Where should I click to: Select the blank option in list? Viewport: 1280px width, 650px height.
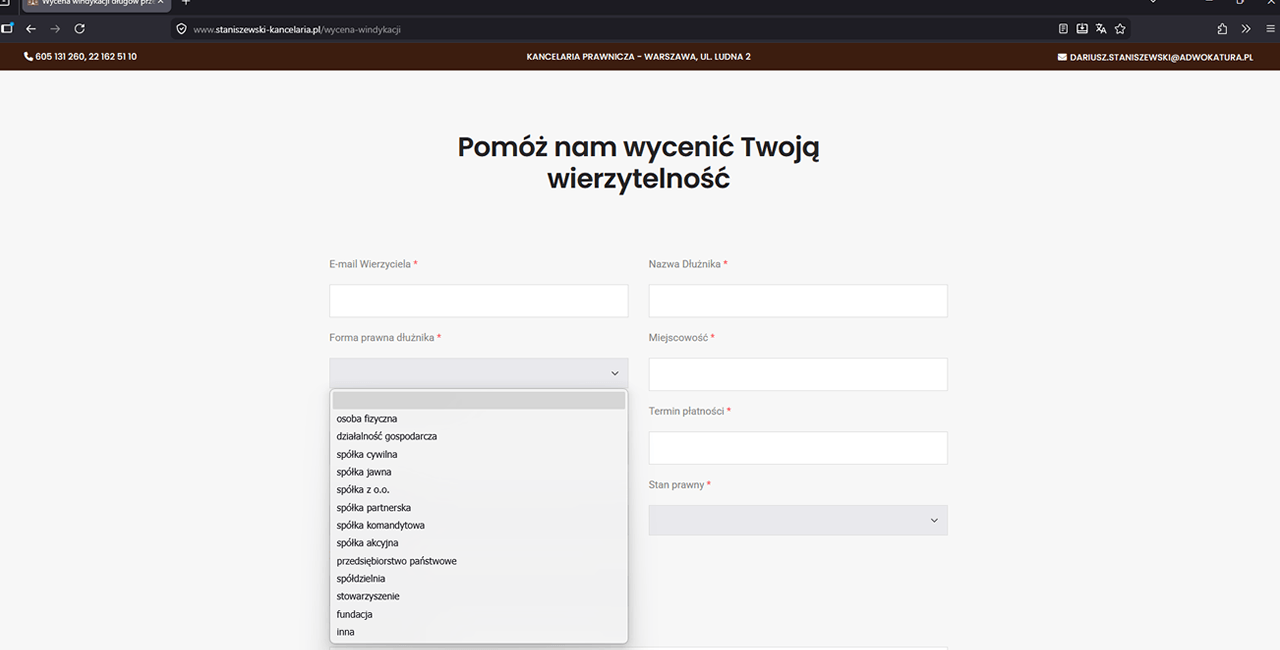coord(479,401)
